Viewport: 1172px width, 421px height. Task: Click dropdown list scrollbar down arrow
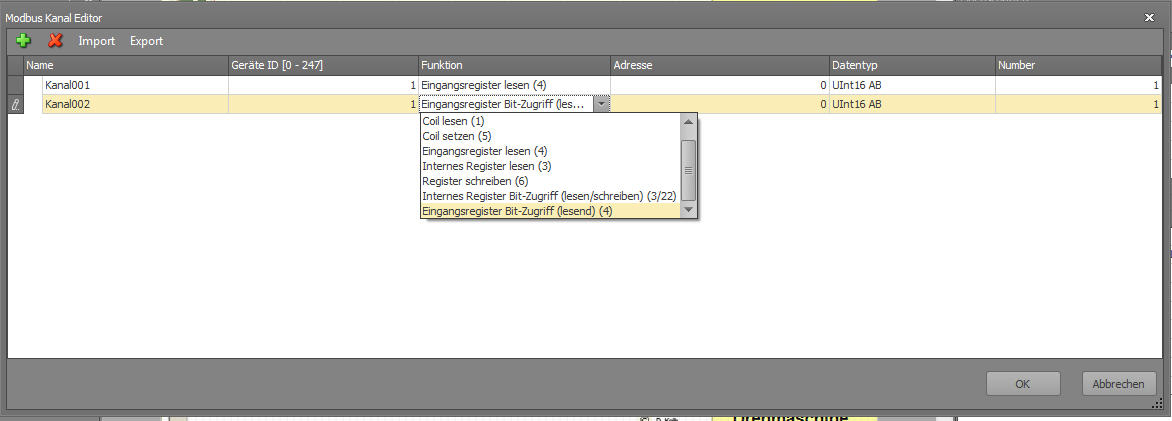pyautogui.click(x=688, y=211)
